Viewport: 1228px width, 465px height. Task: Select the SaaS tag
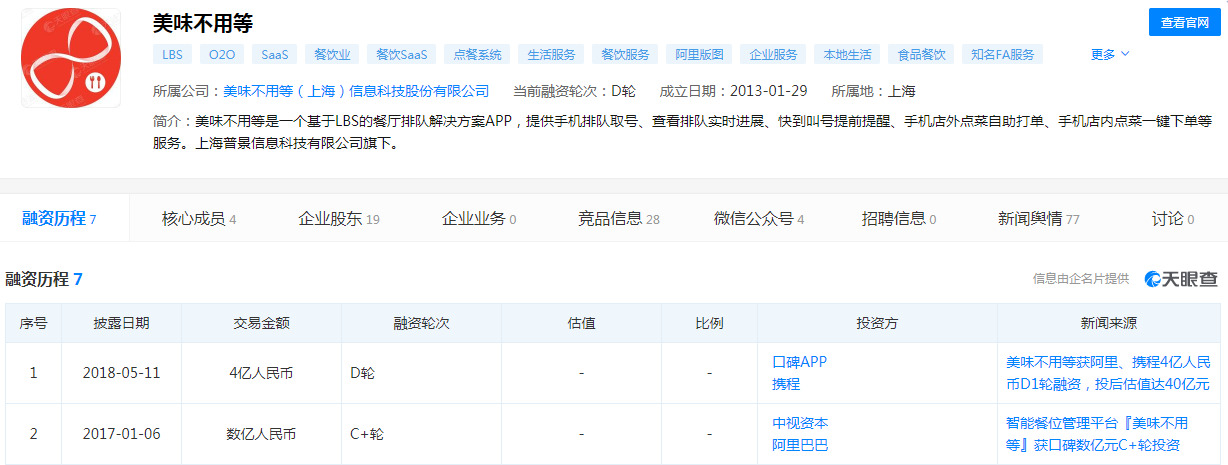(274, 54)
